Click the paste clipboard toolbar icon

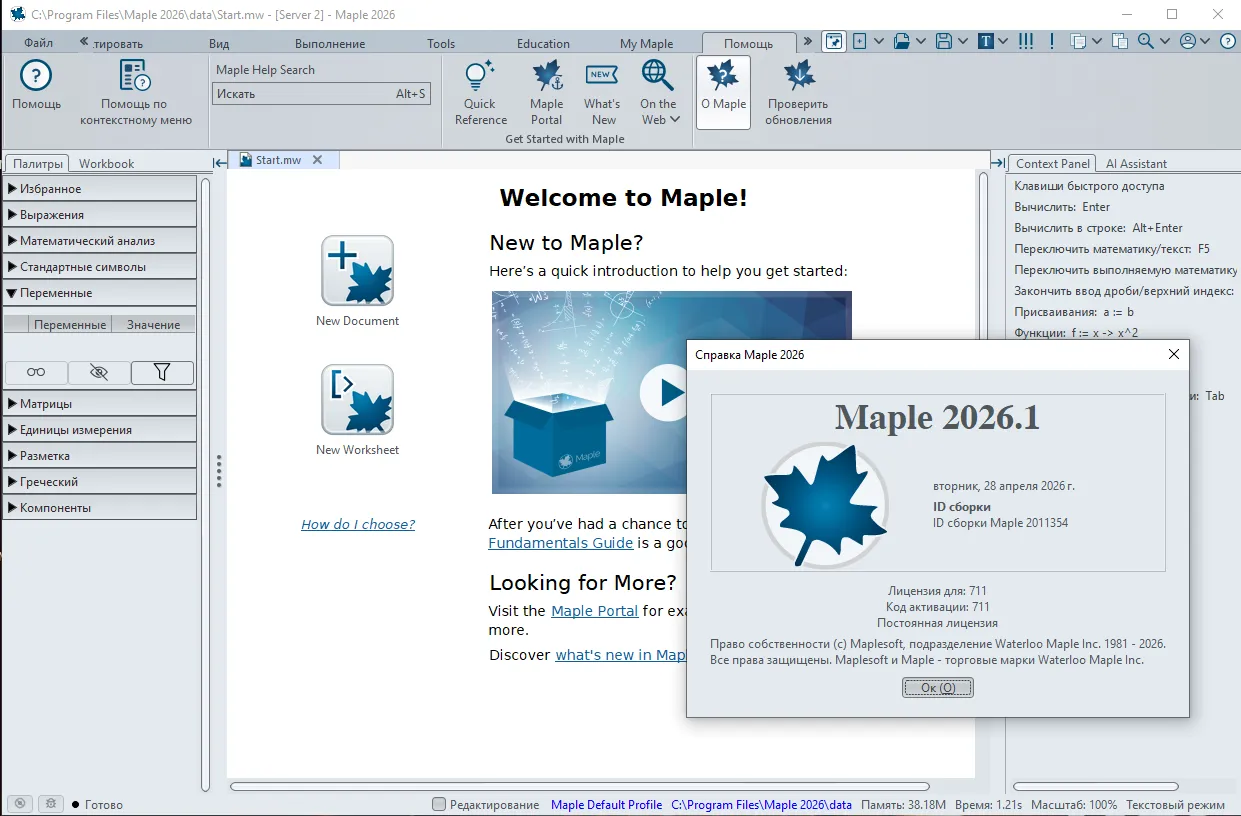pyautogui.click(x=1120, y=41)
